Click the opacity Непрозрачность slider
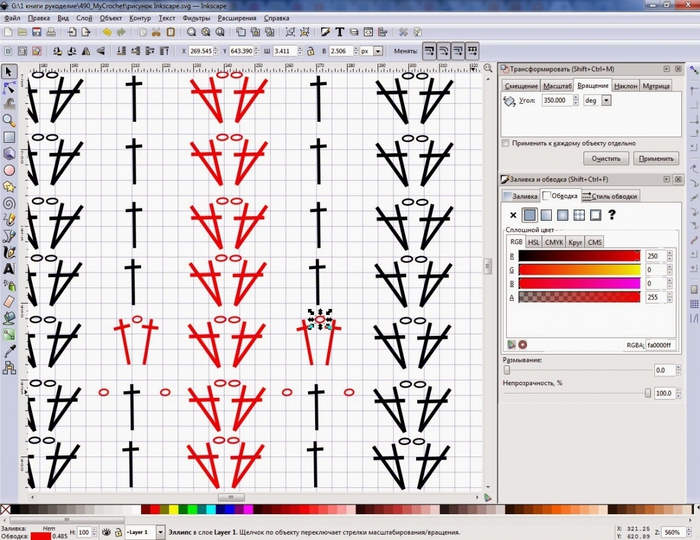 [577, 393]
